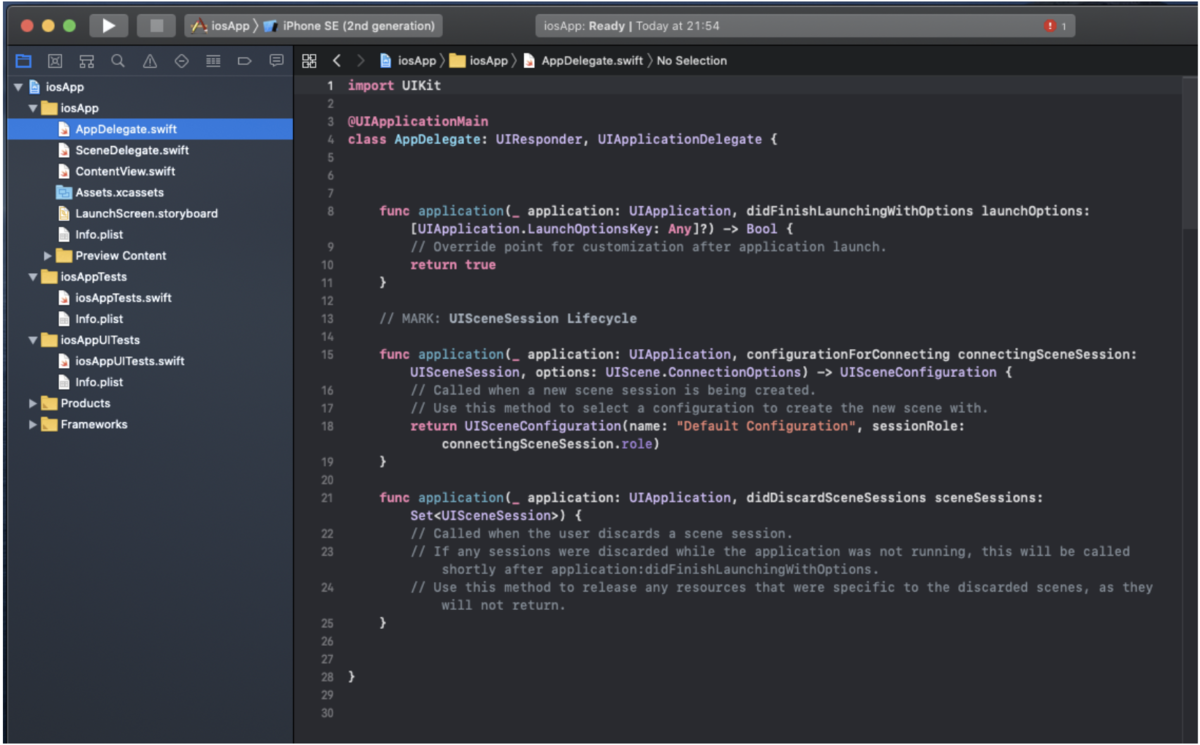Screen dimensions: 1200x745
Task: Open the Find navigator magnifier icon
Action: [118, 61]
